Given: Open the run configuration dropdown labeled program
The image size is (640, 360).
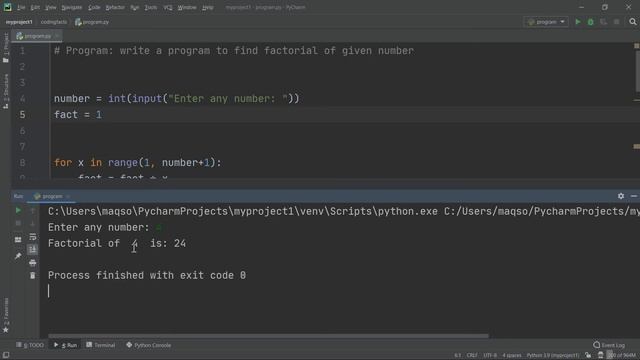Looking at the screenshot, I should pos(546,22).
